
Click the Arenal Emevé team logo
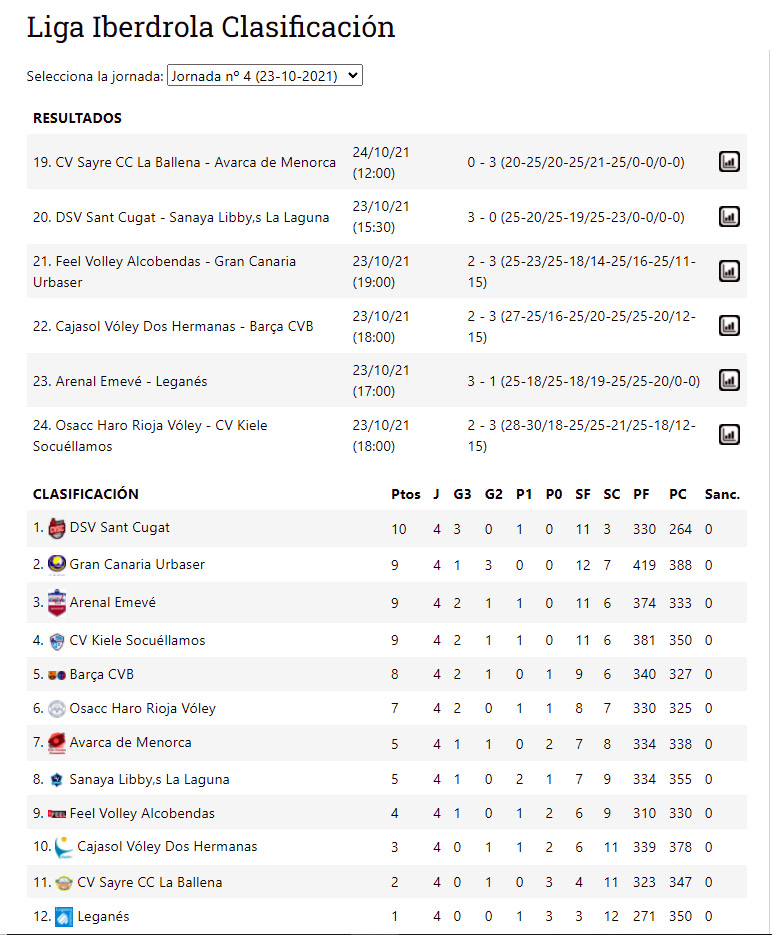pos(57,603)
